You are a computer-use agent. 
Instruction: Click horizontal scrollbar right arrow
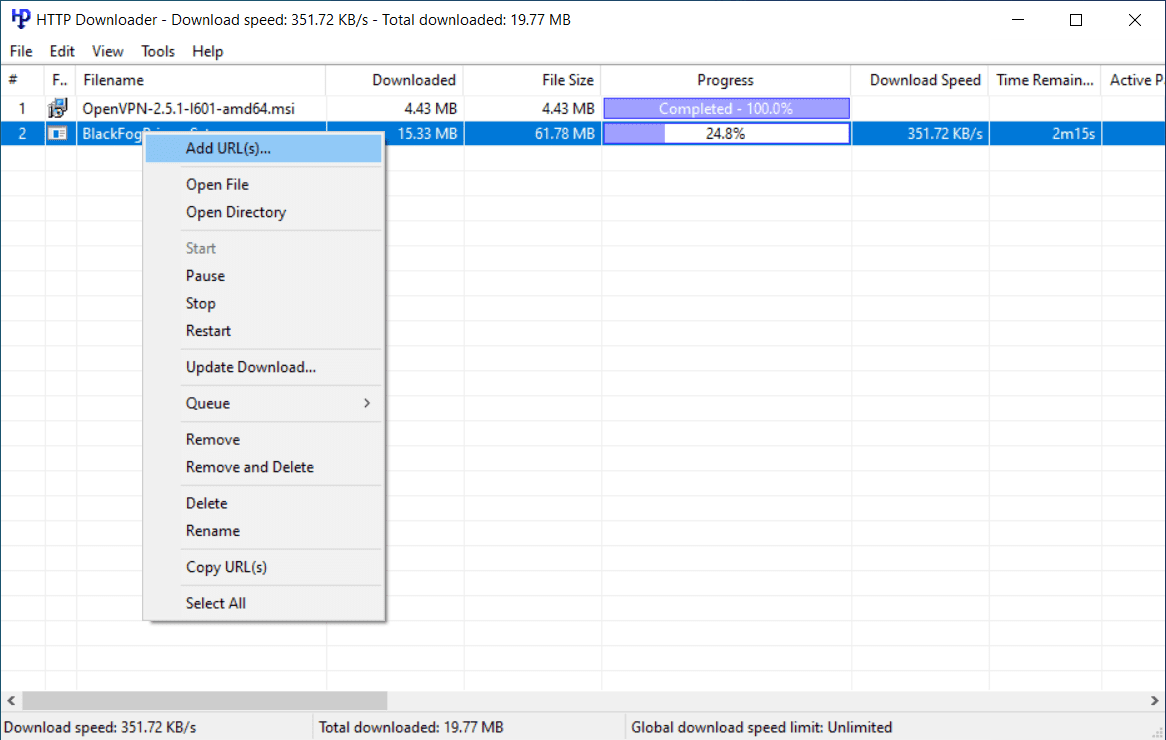point(1154,701)
